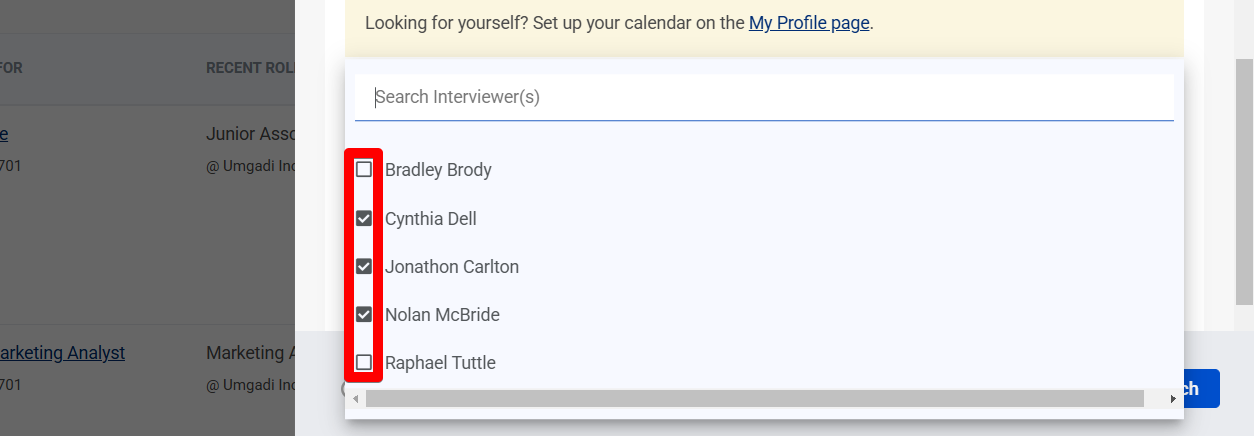Click the Bradley Brody name label
Image resolution: width=1254 pixels, height=436 pixels.
438,170
